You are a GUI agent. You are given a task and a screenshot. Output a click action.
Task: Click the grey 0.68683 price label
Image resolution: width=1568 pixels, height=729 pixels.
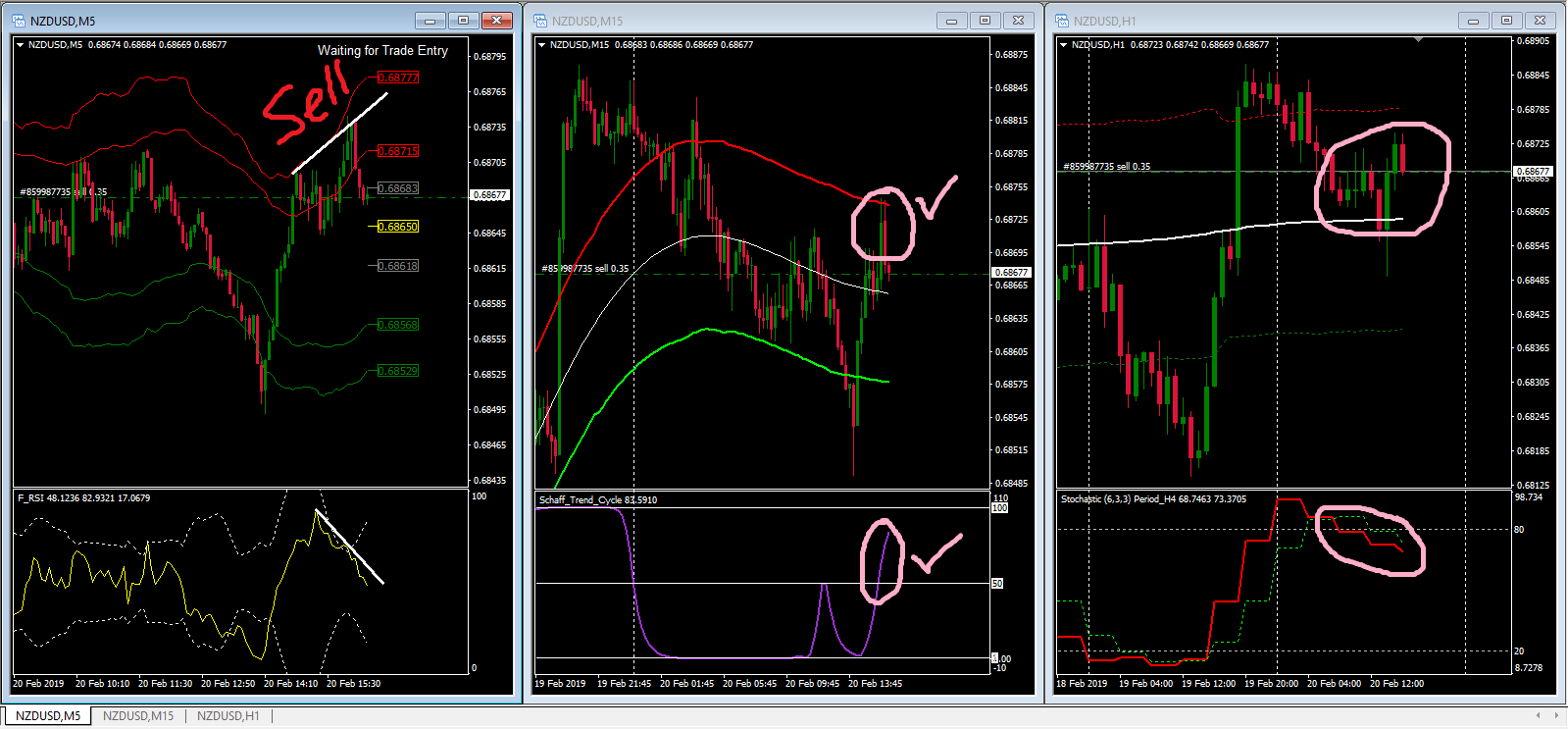398,188
